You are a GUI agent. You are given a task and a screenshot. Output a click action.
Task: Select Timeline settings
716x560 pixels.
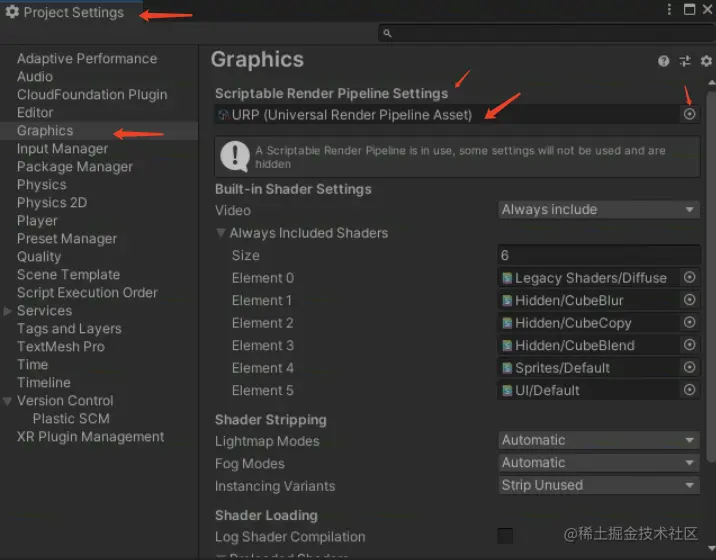point(43,383)
